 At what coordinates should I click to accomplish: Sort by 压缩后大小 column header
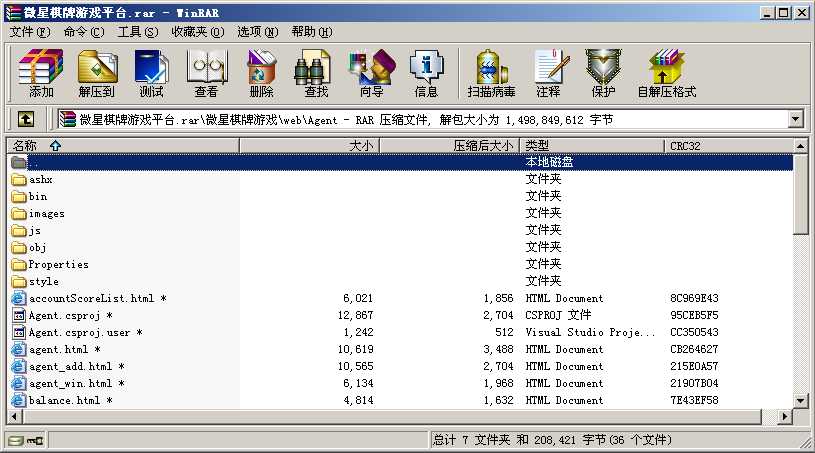coord(450,146)
